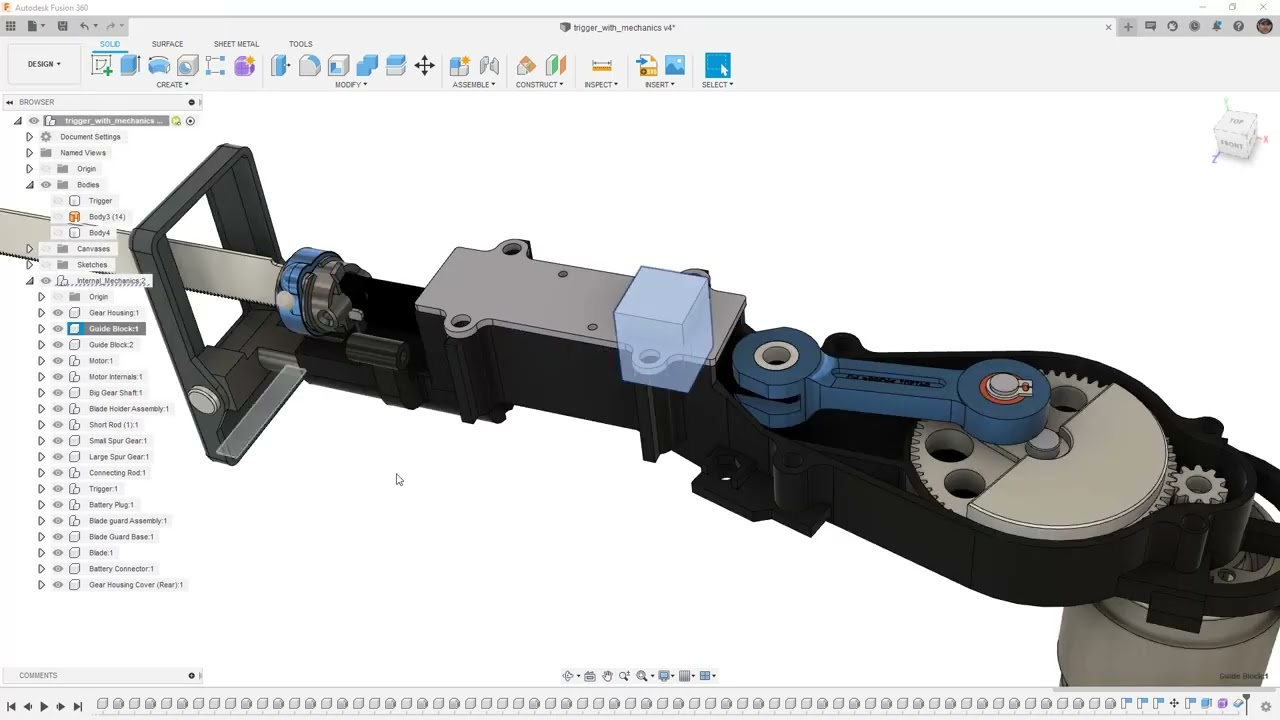Screen dimensions: 1280x720
Task: Switch to the TOOLS tab
Action: (x=300, y=44)
